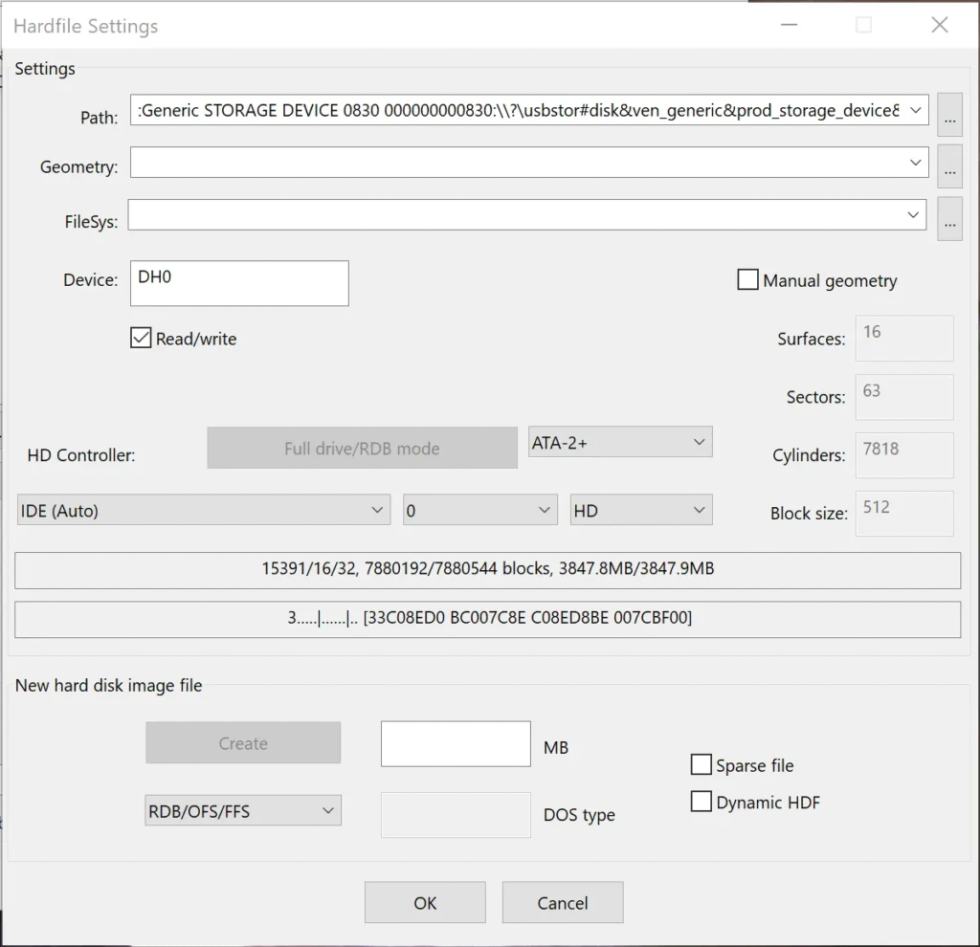Viewport: 980px width, 947px height.
Task: Click the browse button next to FileSys
Action: click(x=949, y=219)
